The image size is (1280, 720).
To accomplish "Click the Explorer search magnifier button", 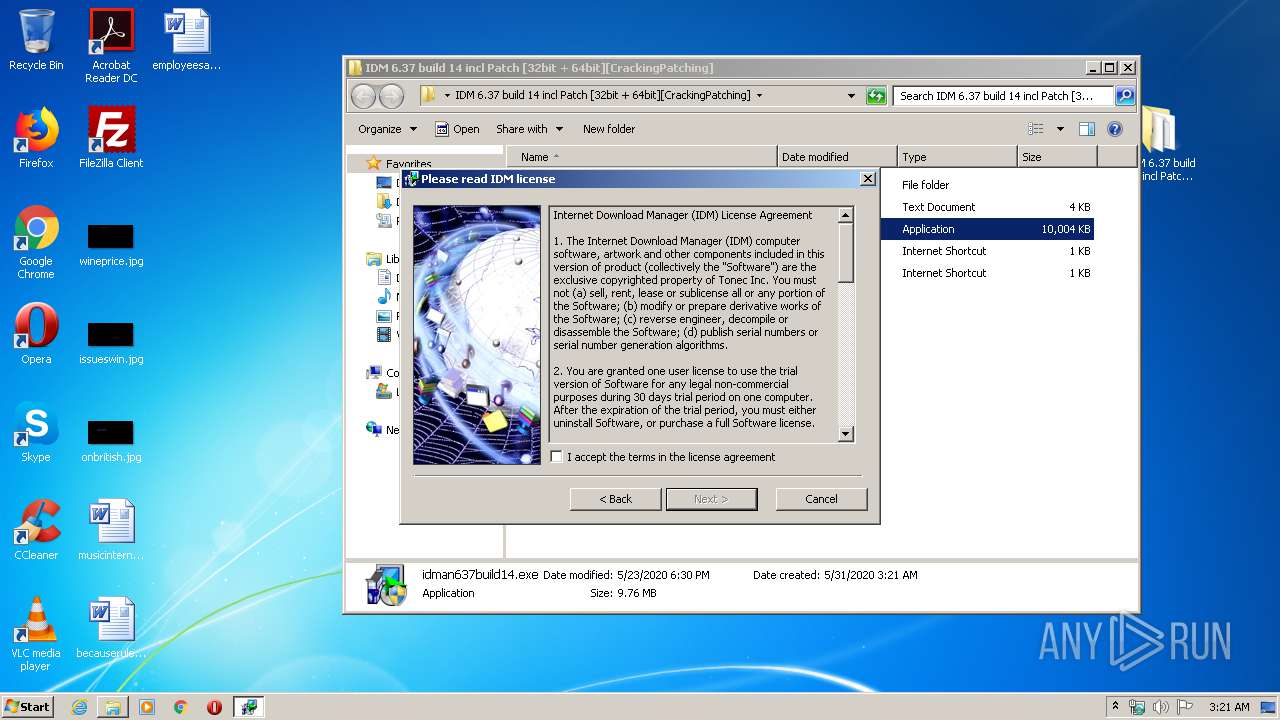I will point(1125,95).
